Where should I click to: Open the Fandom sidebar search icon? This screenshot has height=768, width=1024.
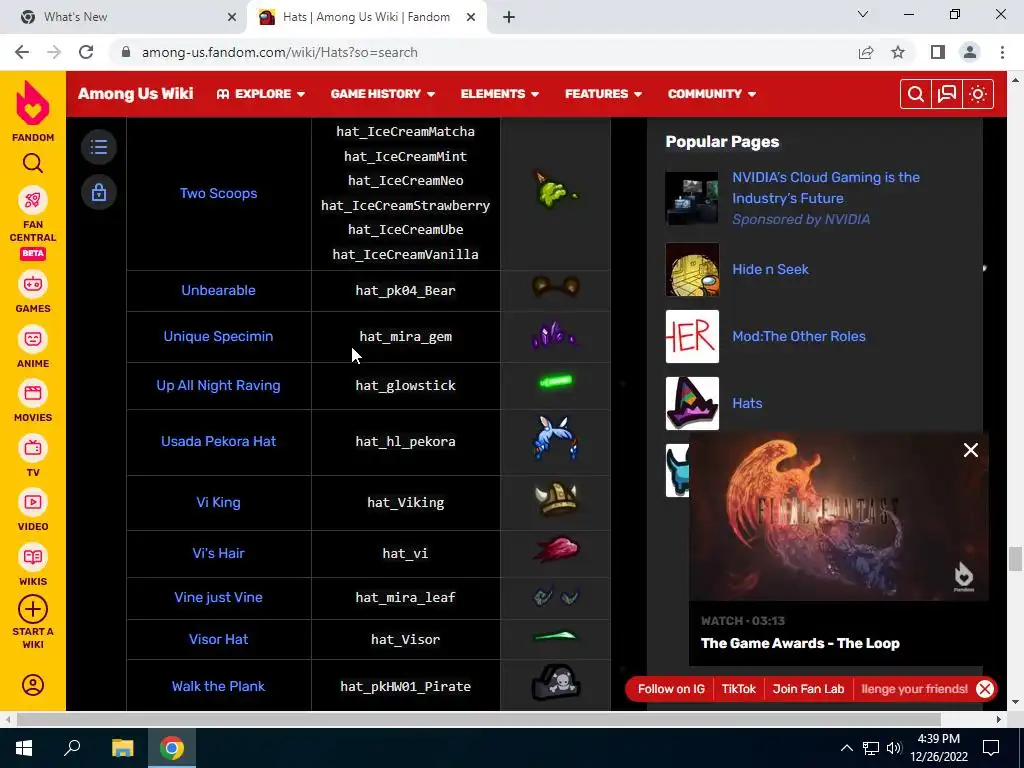click(33, 163)
